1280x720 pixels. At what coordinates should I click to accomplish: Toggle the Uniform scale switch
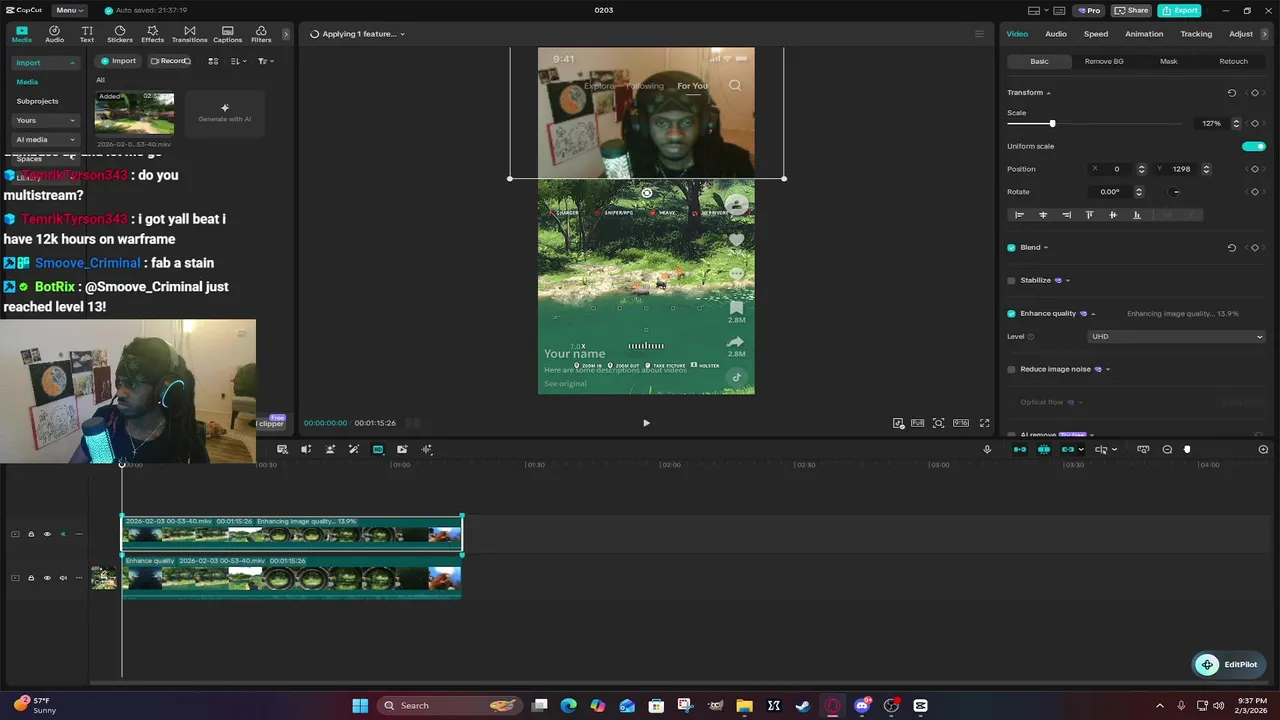(x=1254, y=146)
